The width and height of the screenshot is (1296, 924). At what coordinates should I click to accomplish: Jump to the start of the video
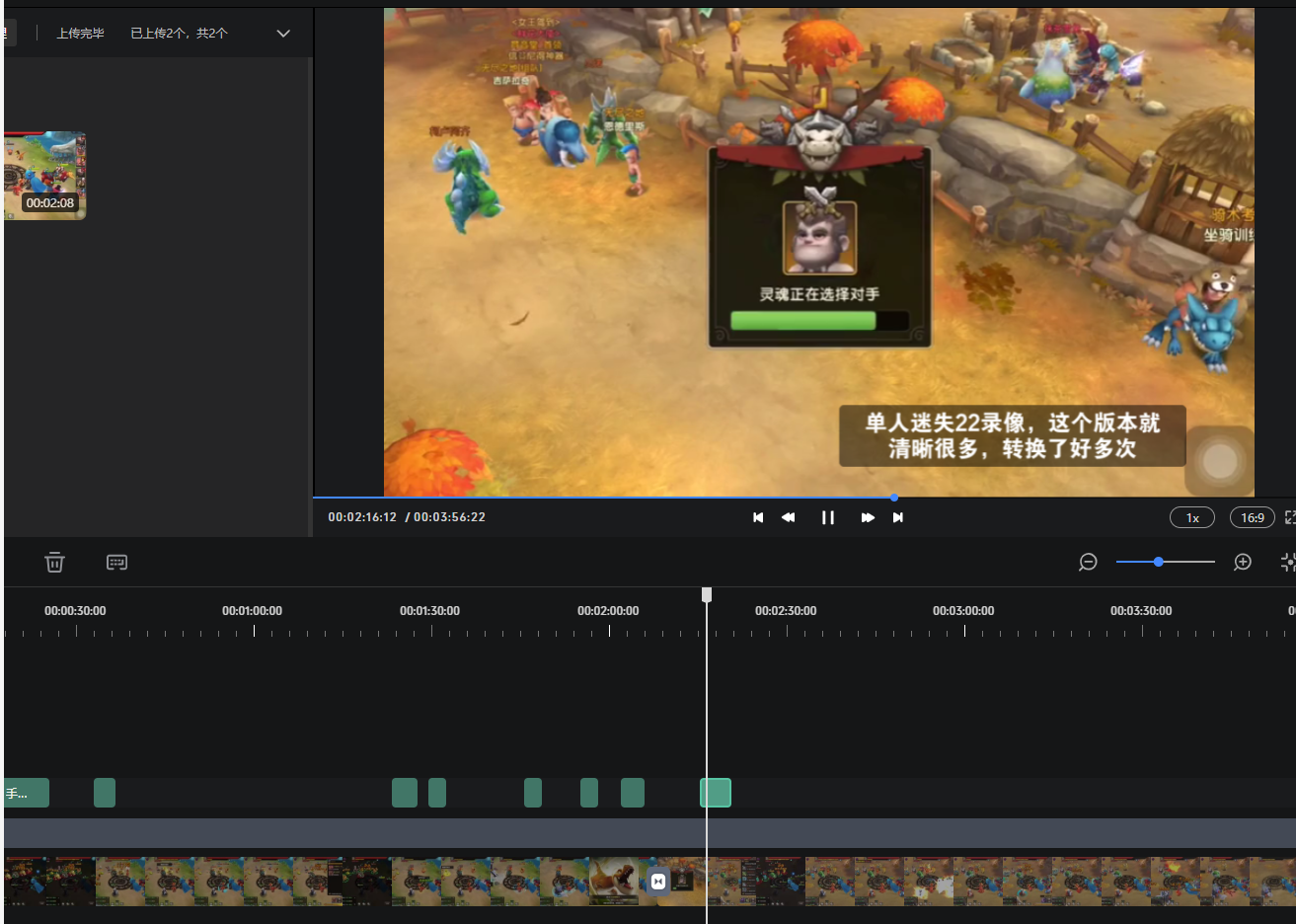758,517
